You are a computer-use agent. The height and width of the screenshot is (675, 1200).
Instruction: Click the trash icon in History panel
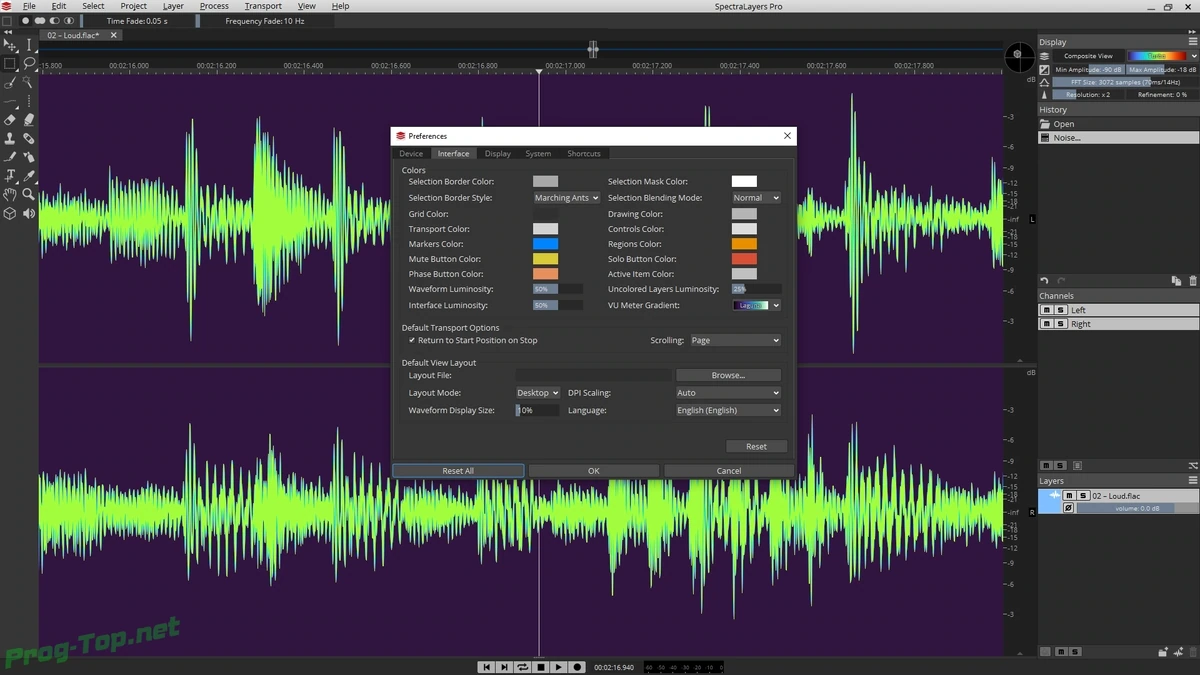[1193, 281]
